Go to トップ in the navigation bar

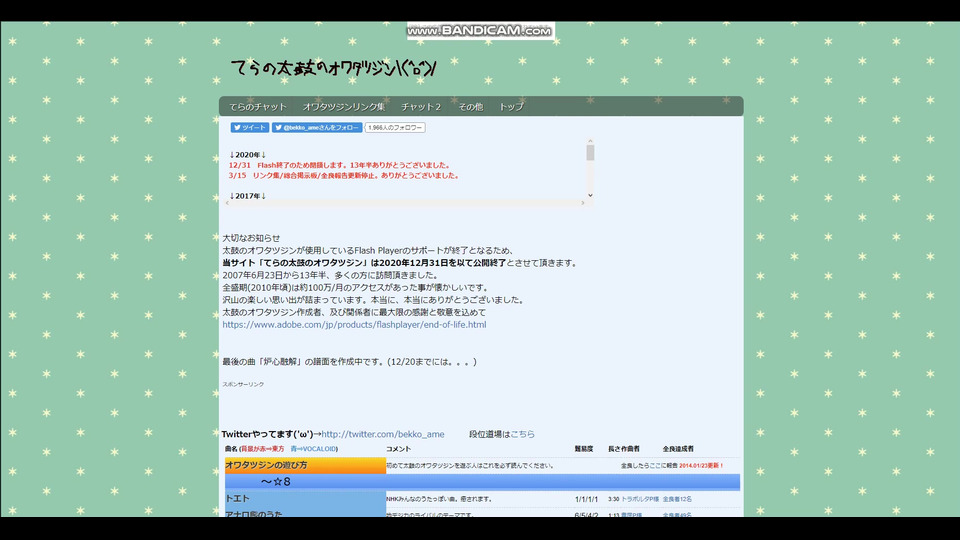coord(511,107)
